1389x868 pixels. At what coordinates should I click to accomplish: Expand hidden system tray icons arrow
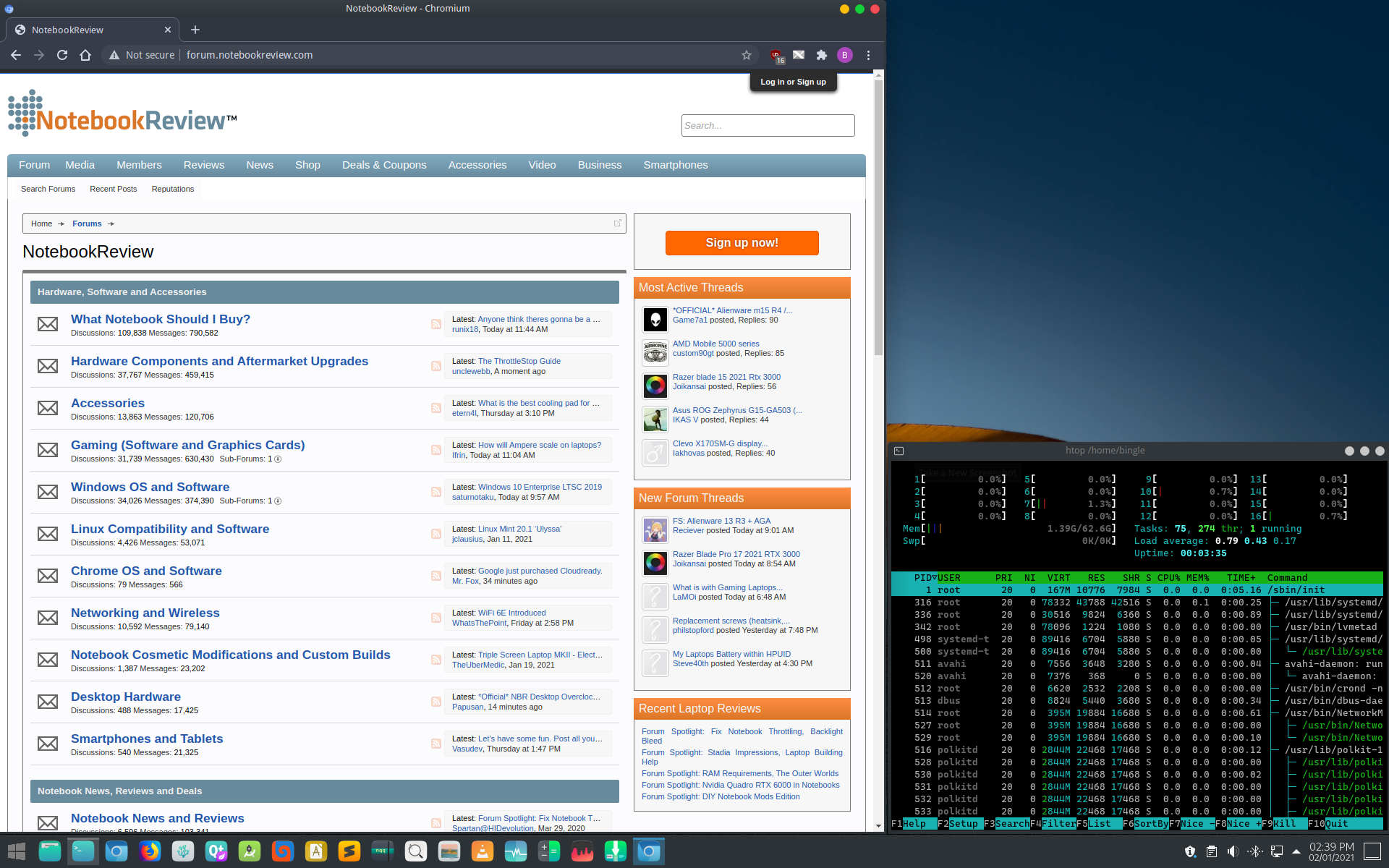point(1296,851)
